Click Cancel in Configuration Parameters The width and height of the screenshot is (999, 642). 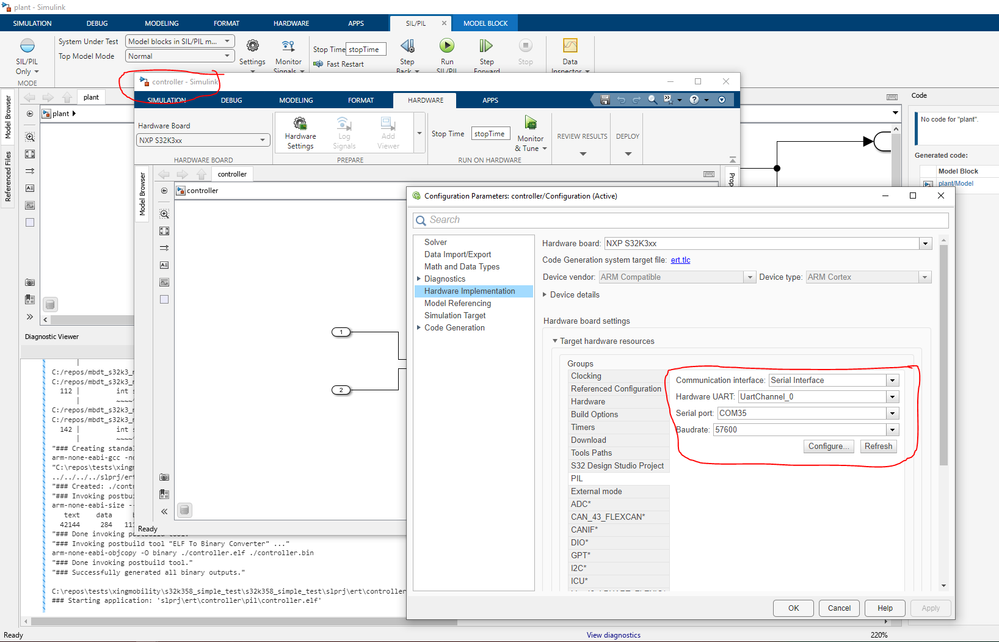839,608
